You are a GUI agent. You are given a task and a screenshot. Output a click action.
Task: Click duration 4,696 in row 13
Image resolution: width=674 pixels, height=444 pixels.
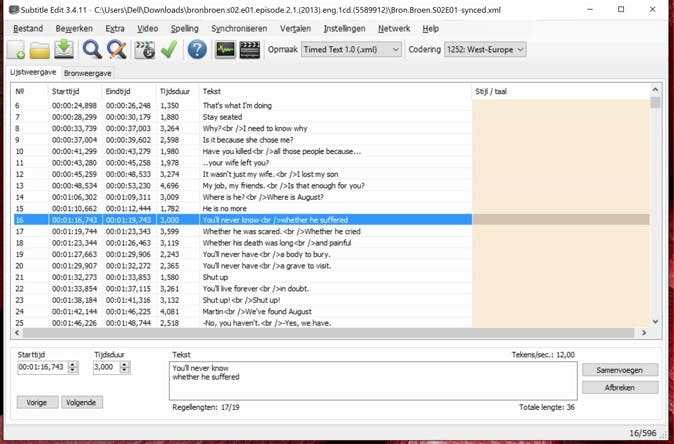170,186
